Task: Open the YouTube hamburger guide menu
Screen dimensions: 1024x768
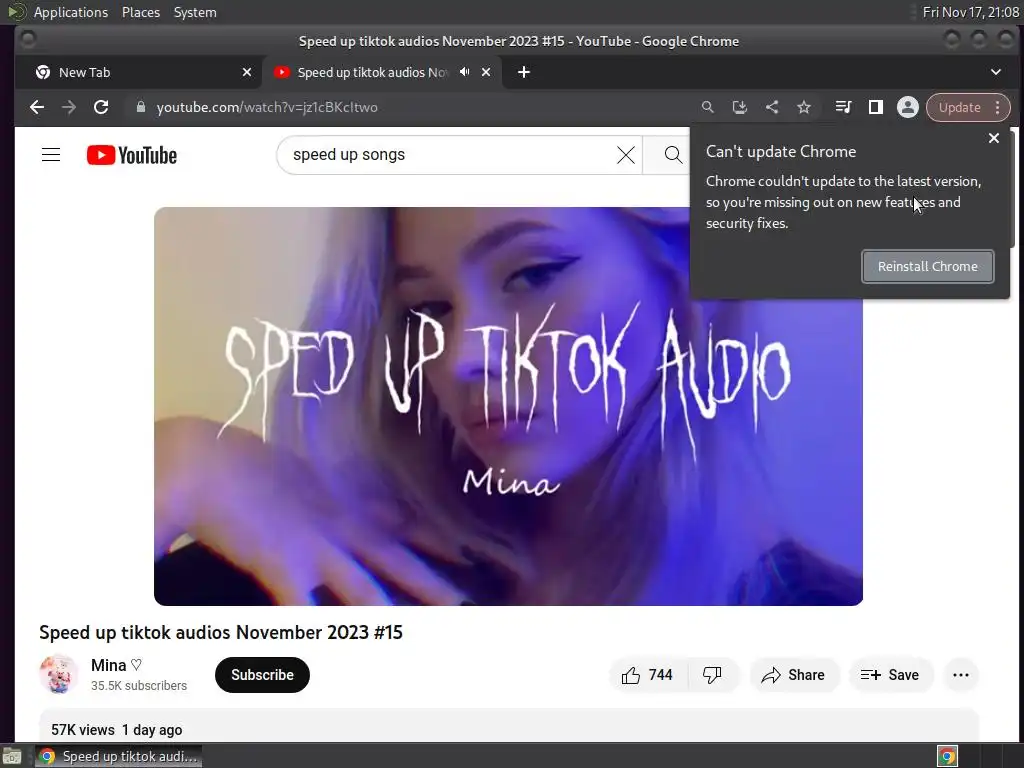Action: coord(51,155)
